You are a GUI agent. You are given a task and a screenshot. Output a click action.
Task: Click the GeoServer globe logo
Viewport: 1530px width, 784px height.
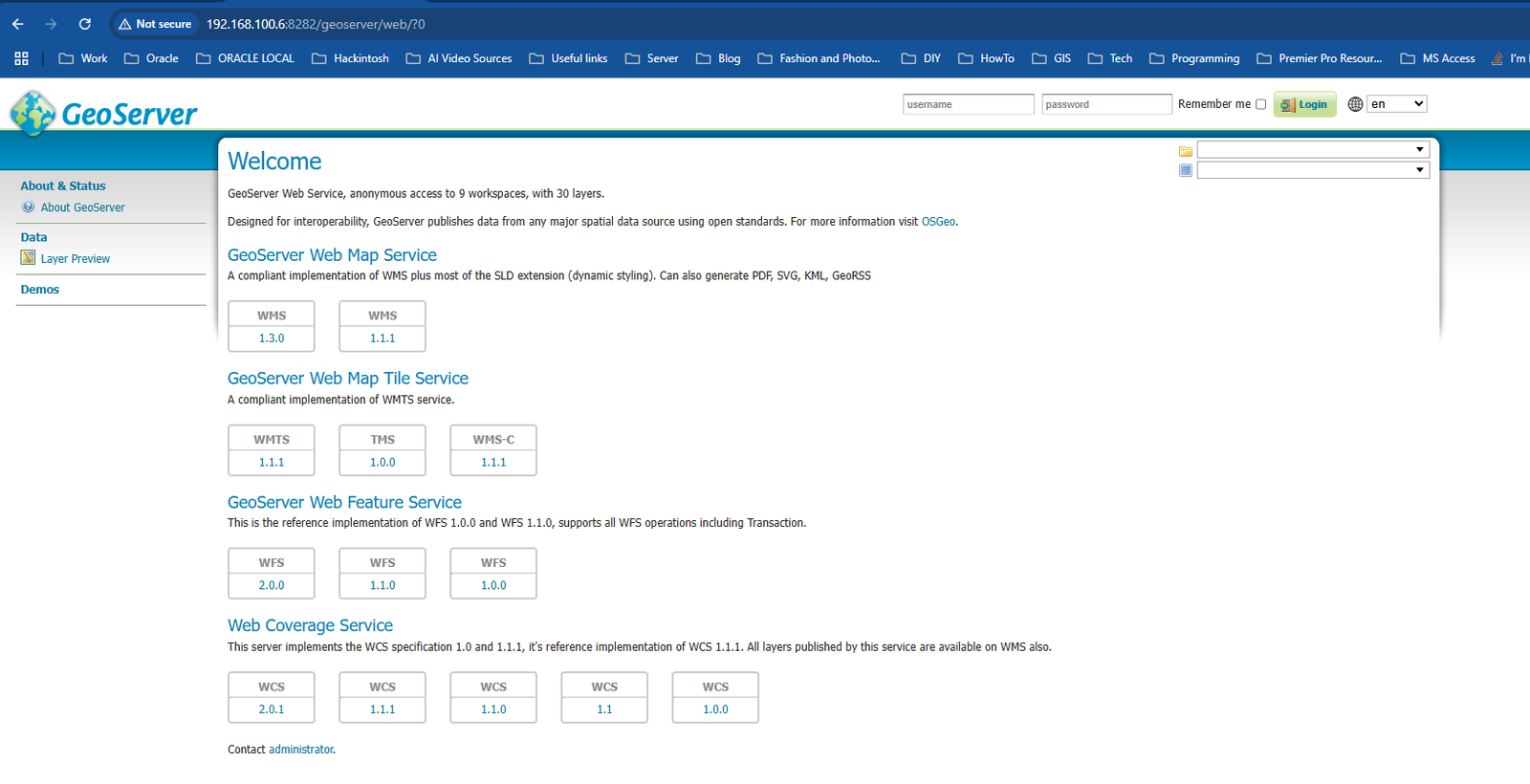33,113
